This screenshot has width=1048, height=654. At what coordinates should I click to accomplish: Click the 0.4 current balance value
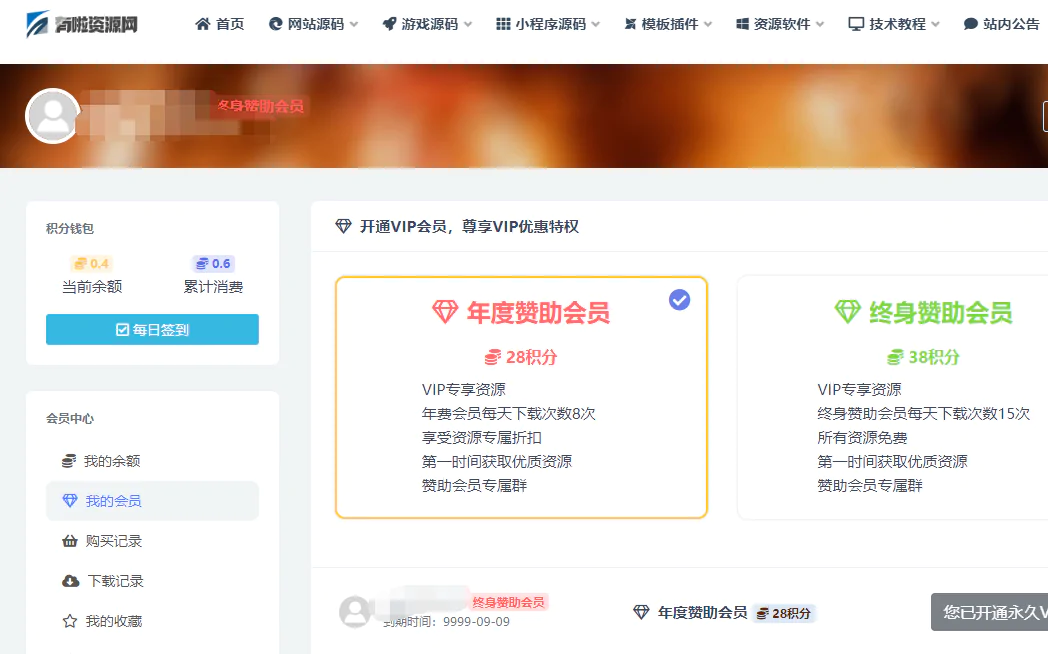92,263
